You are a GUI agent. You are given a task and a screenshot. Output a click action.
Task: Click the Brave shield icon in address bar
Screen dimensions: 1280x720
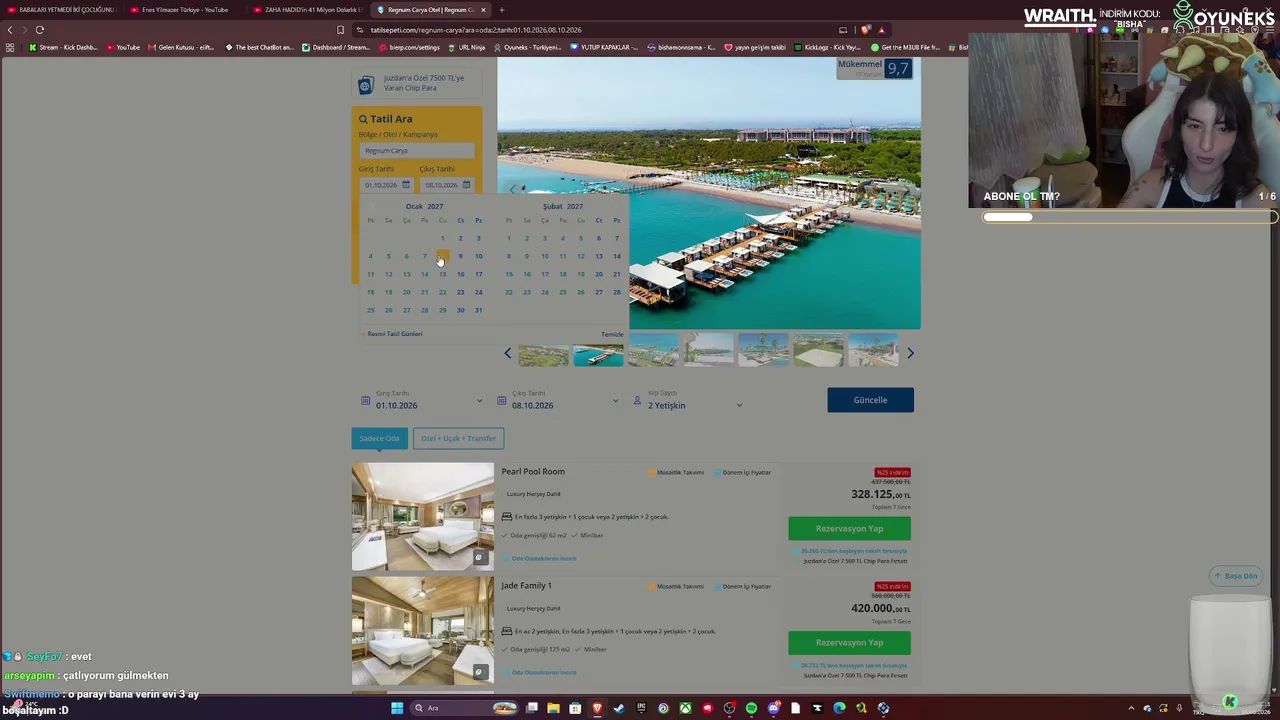click(866, 30)
